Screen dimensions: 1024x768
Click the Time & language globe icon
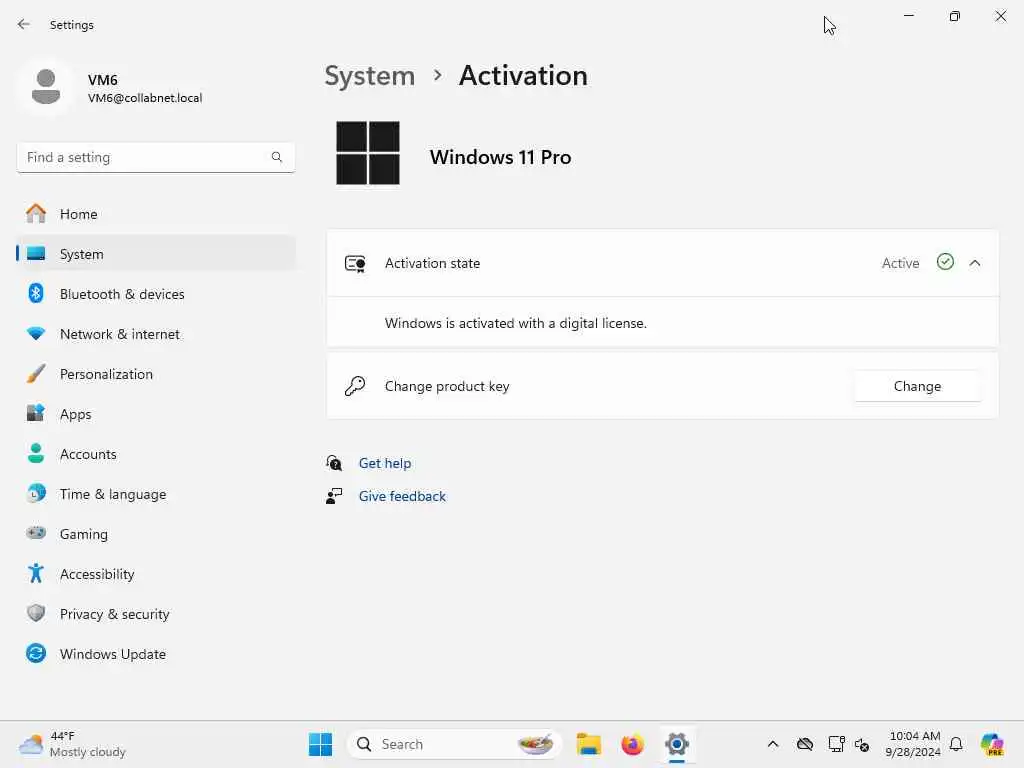pos(36,493)
